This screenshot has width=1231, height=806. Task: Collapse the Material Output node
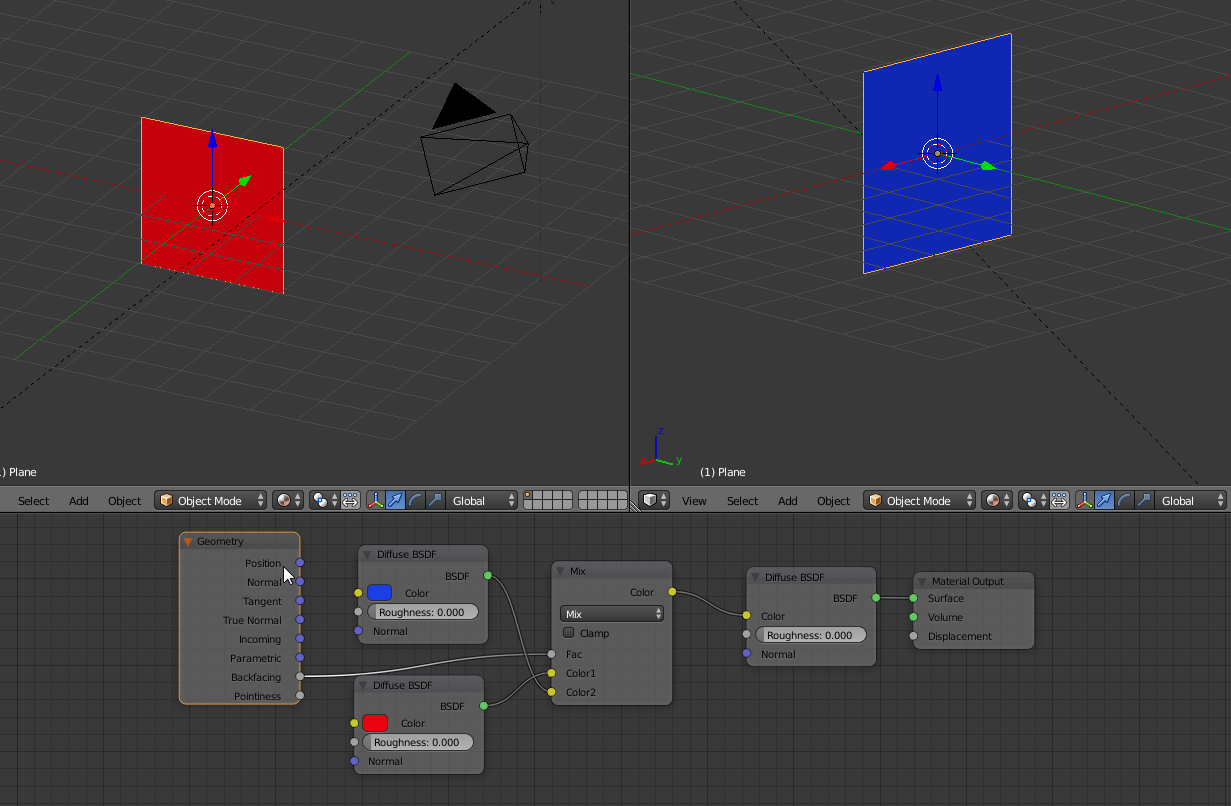pyautogui.click(x=922, y=581)
